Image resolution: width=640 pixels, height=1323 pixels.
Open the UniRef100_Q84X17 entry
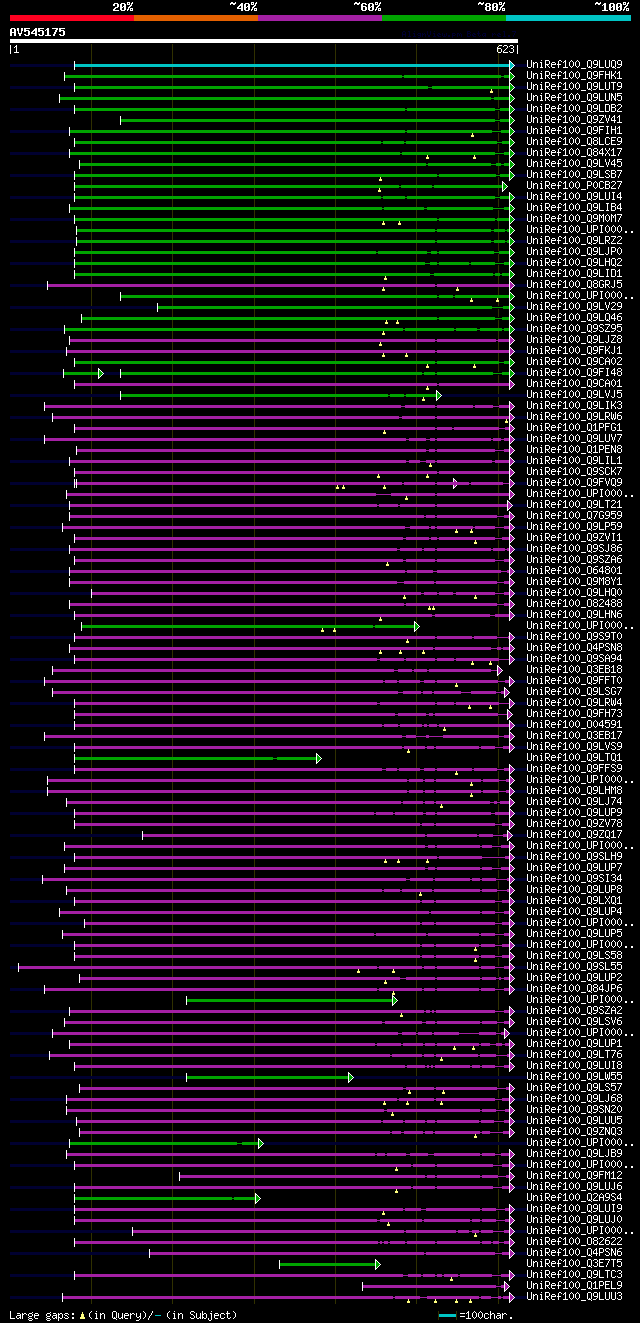point(575,153)
